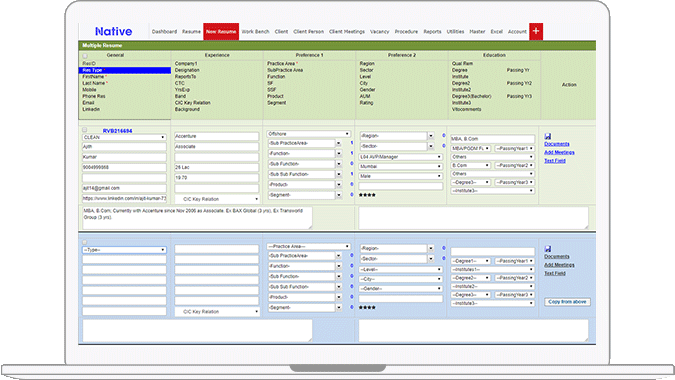
Task: Click the Copy from above button
Action: (x=567, y=302)
